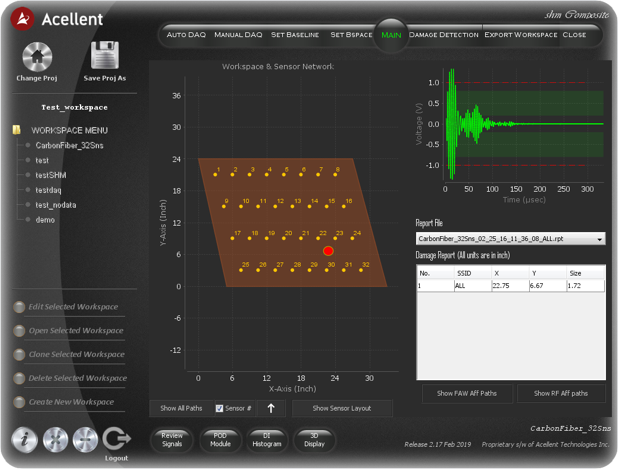The height and width of the screenshot is (469, 624).
Task: Click the round button beside Clone Selected Workspace
Action: click(x=19, y=355)
